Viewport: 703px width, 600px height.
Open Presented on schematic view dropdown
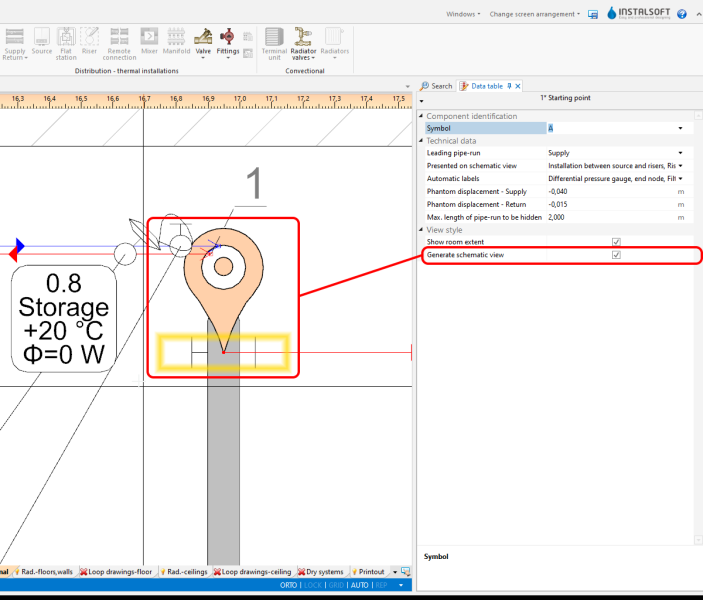(x=680, y=166)
